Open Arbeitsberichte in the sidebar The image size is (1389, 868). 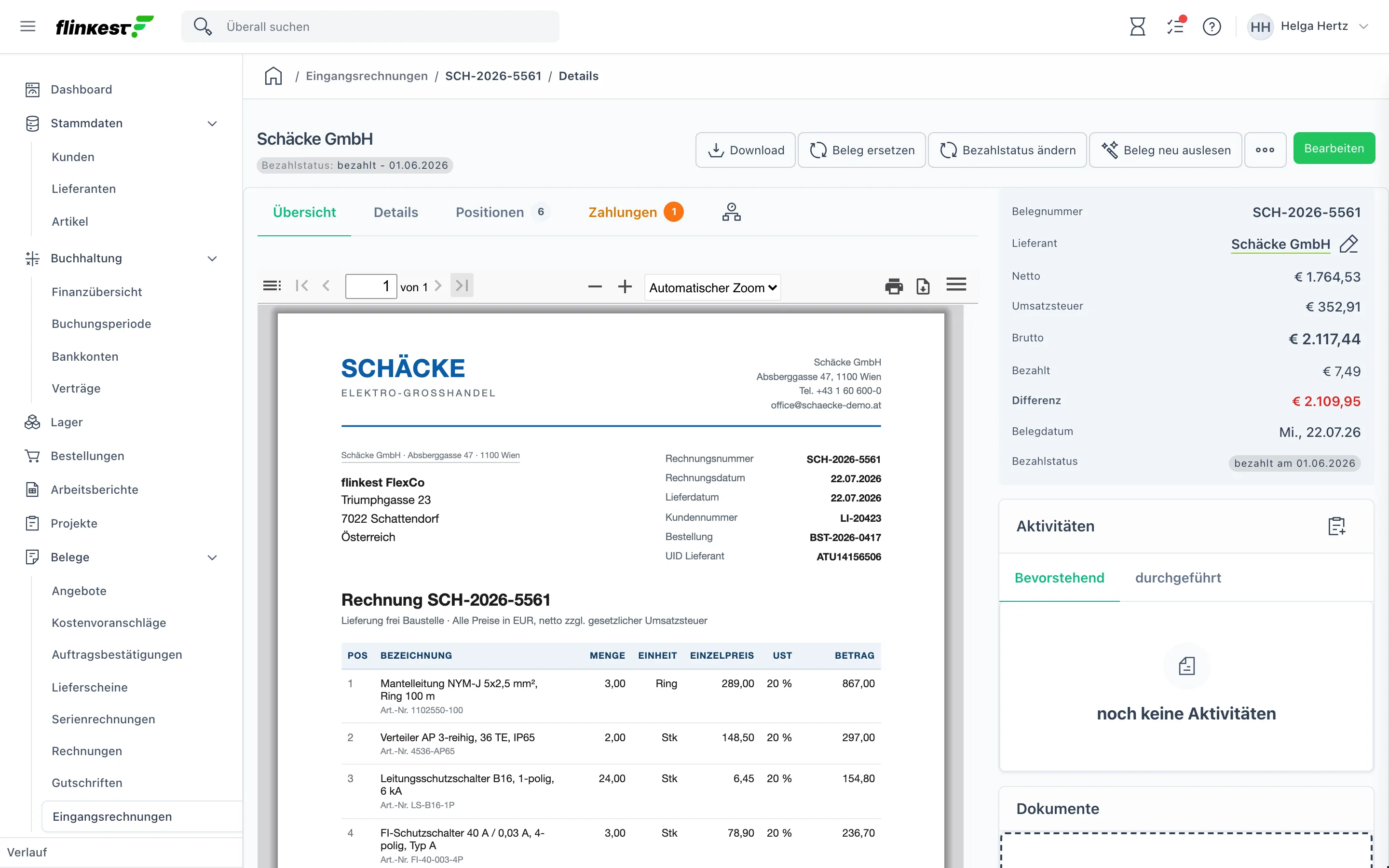point(95,489)
